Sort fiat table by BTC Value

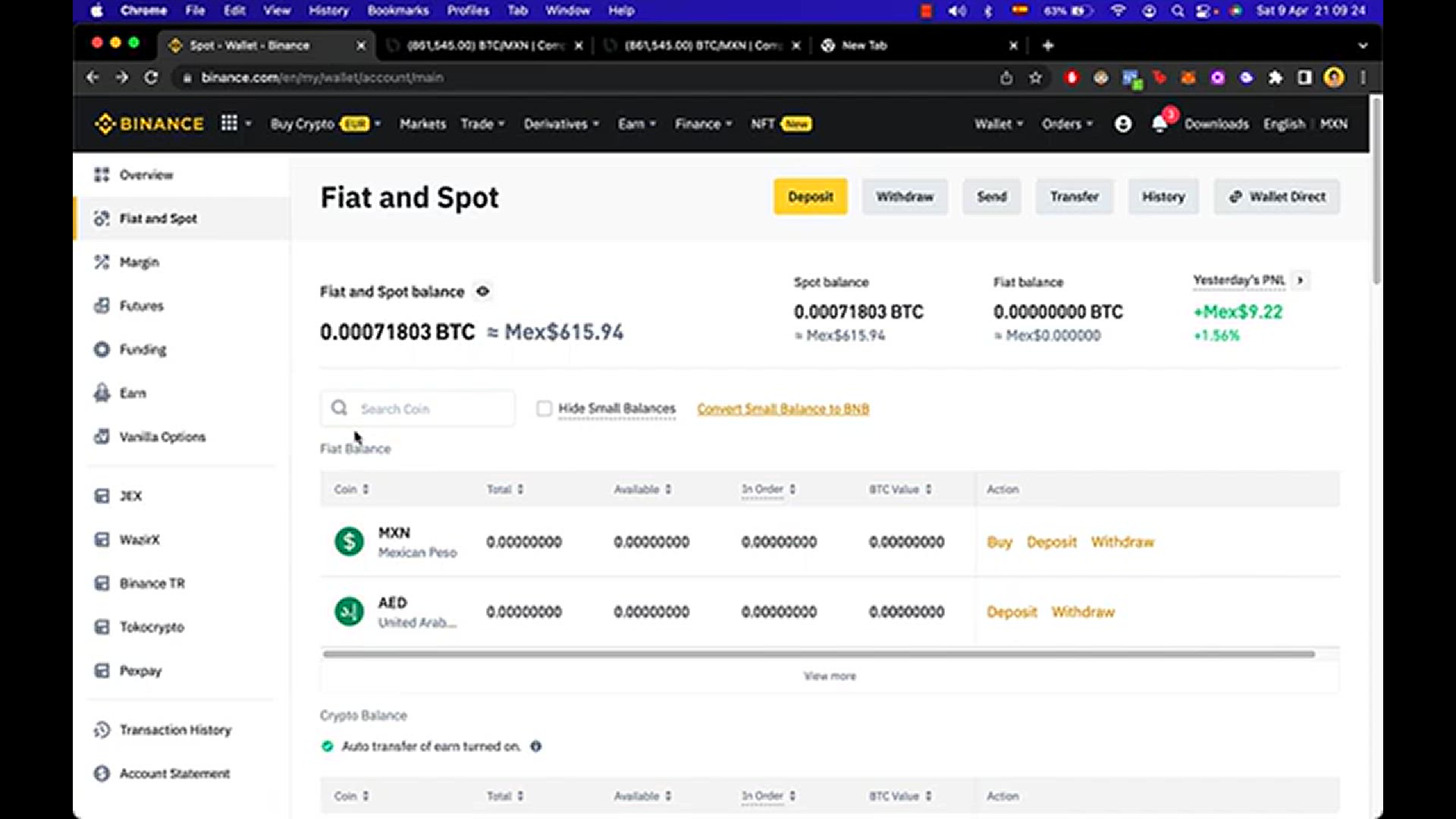(x=900, y=489)
